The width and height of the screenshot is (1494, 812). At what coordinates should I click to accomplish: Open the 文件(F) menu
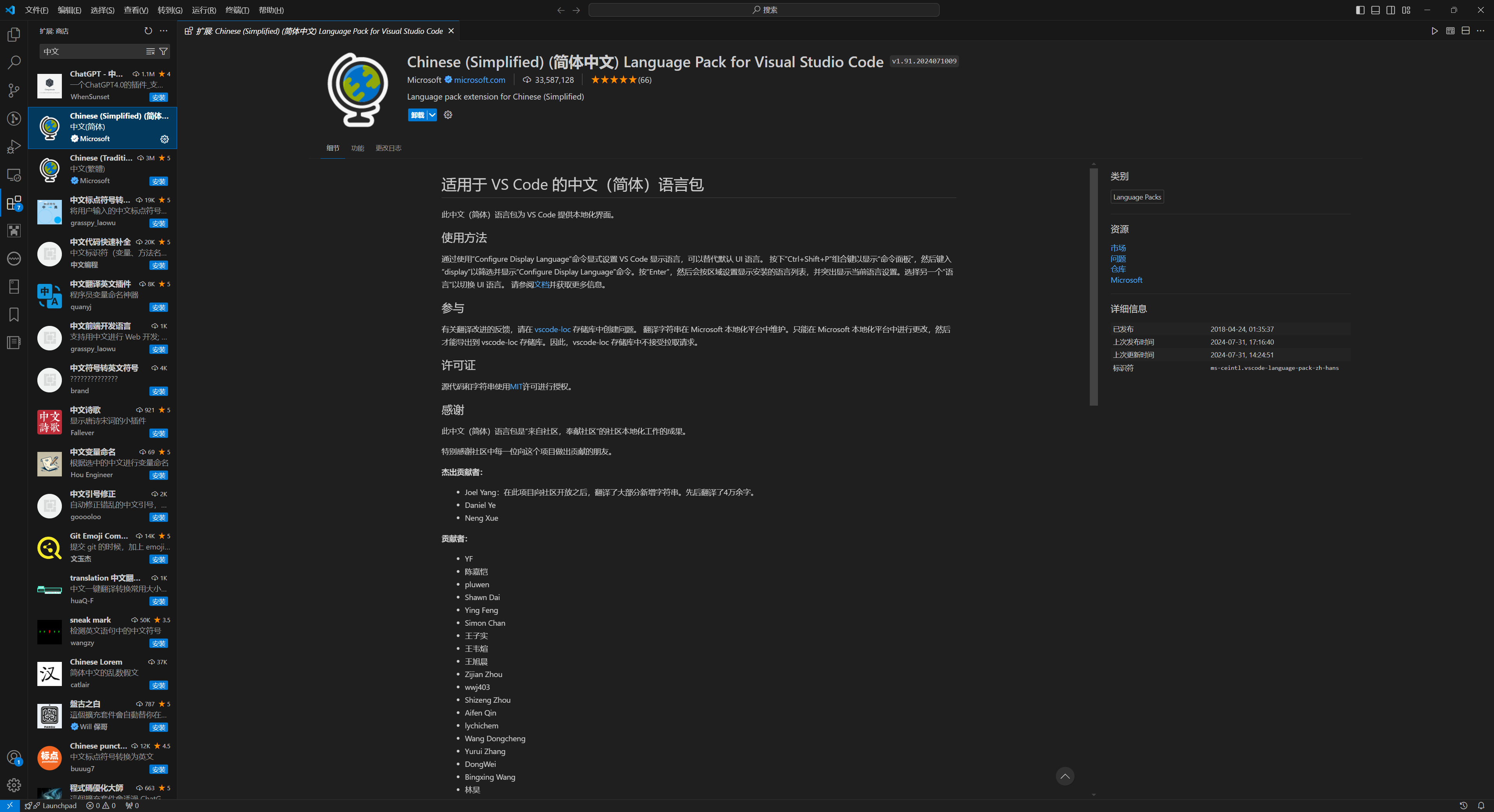pos(37,10)
